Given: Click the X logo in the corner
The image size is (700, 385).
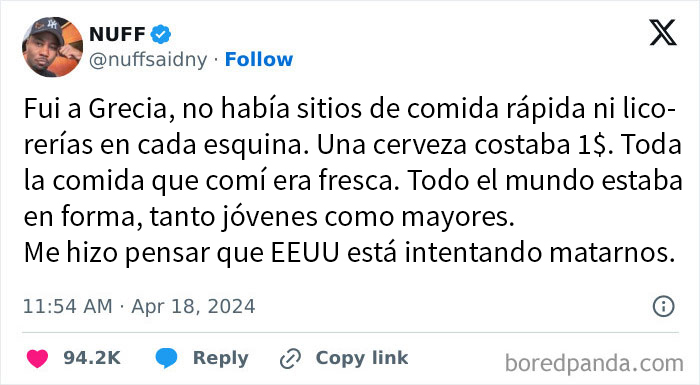Looking at the screenshot, I should point(663,33).
